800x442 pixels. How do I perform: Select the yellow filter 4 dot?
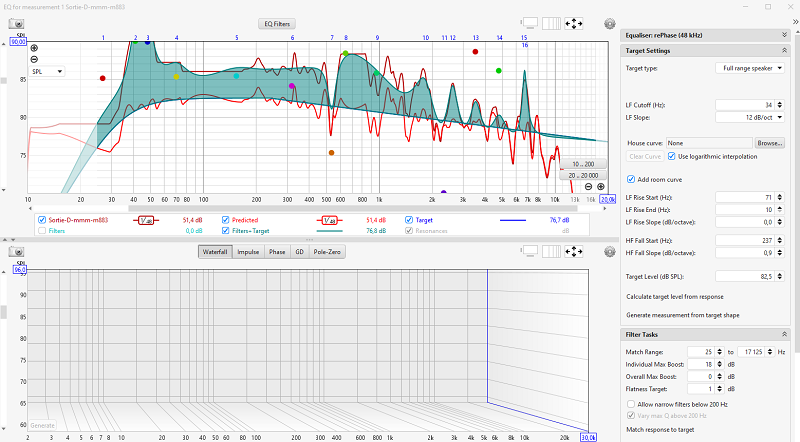[x=176, y=77]
